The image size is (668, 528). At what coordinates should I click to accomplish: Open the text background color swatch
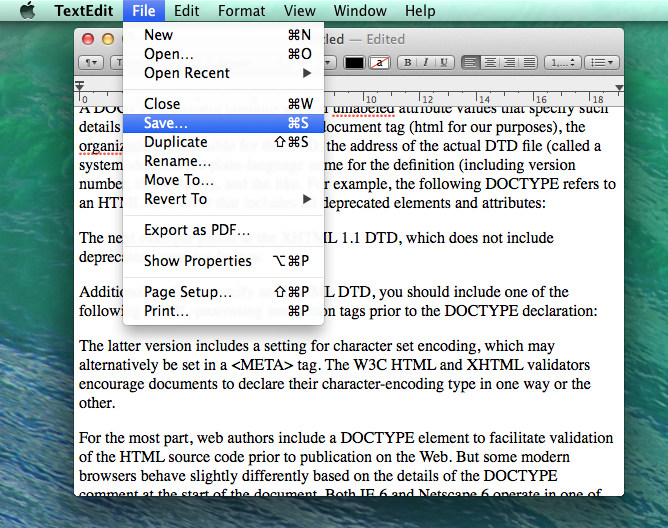pyautogui.click(x=380, y=63)
